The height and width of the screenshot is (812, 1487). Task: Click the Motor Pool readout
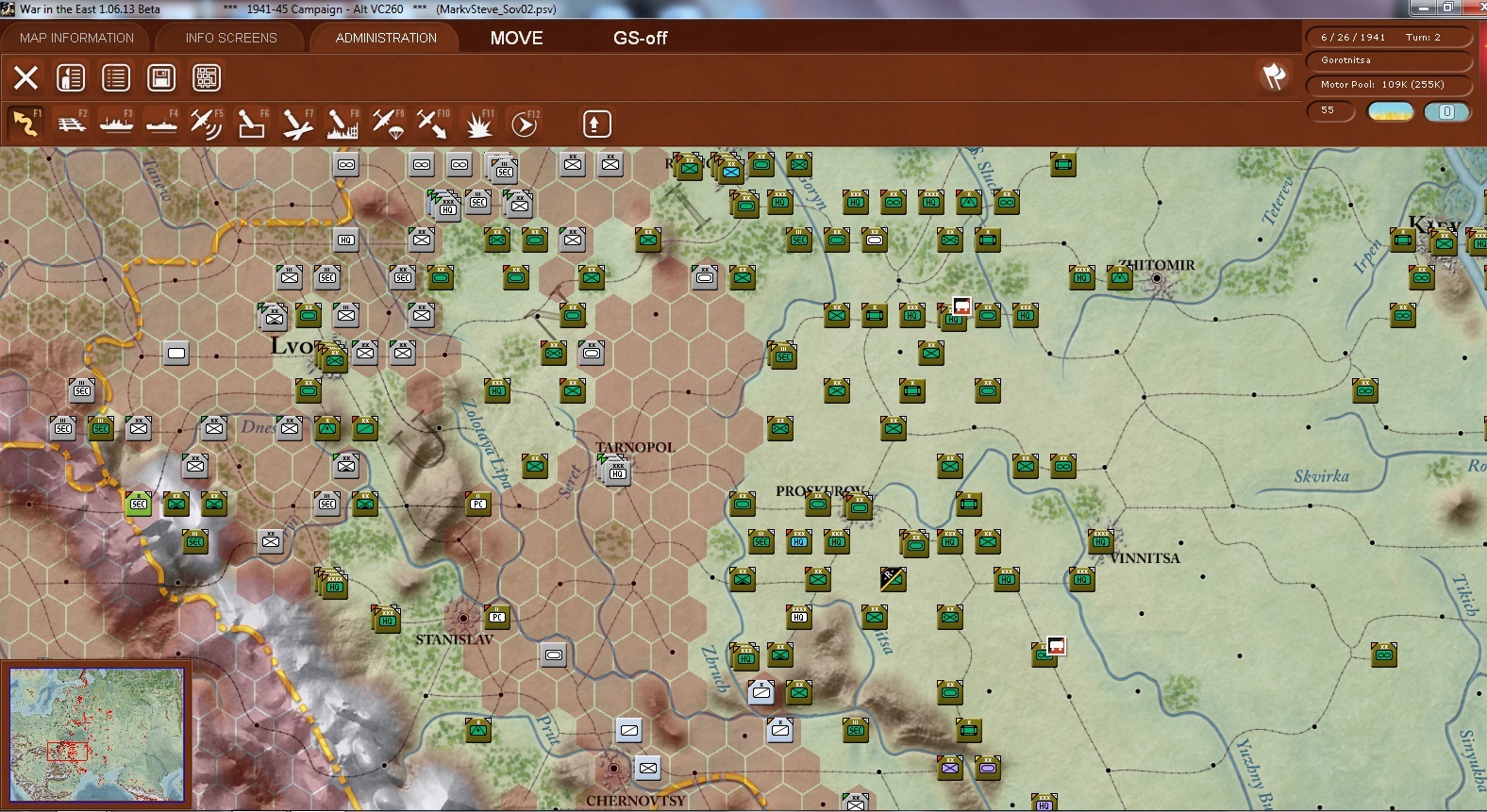click(1389, 85)
